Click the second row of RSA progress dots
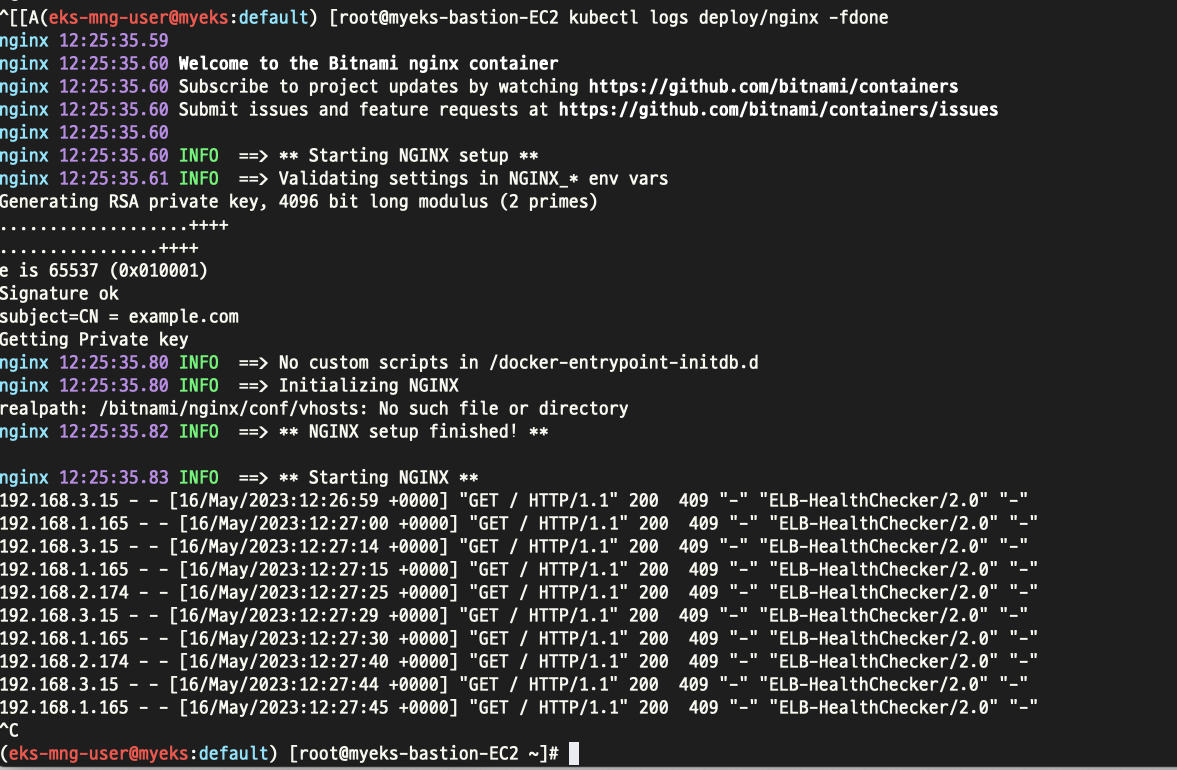 tap(99, 248)
